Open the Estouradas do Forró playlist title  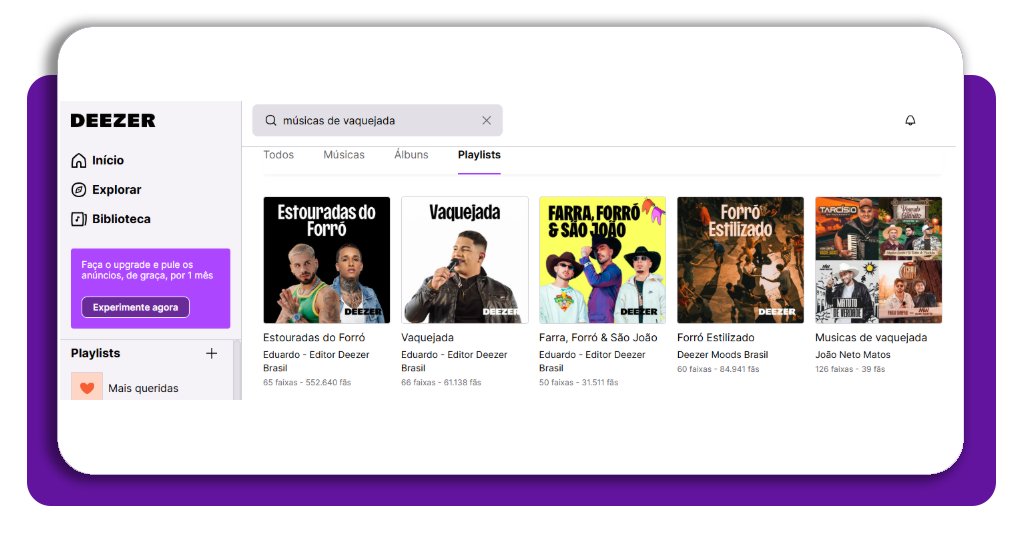pyautogui.click(x=314, y=338)
